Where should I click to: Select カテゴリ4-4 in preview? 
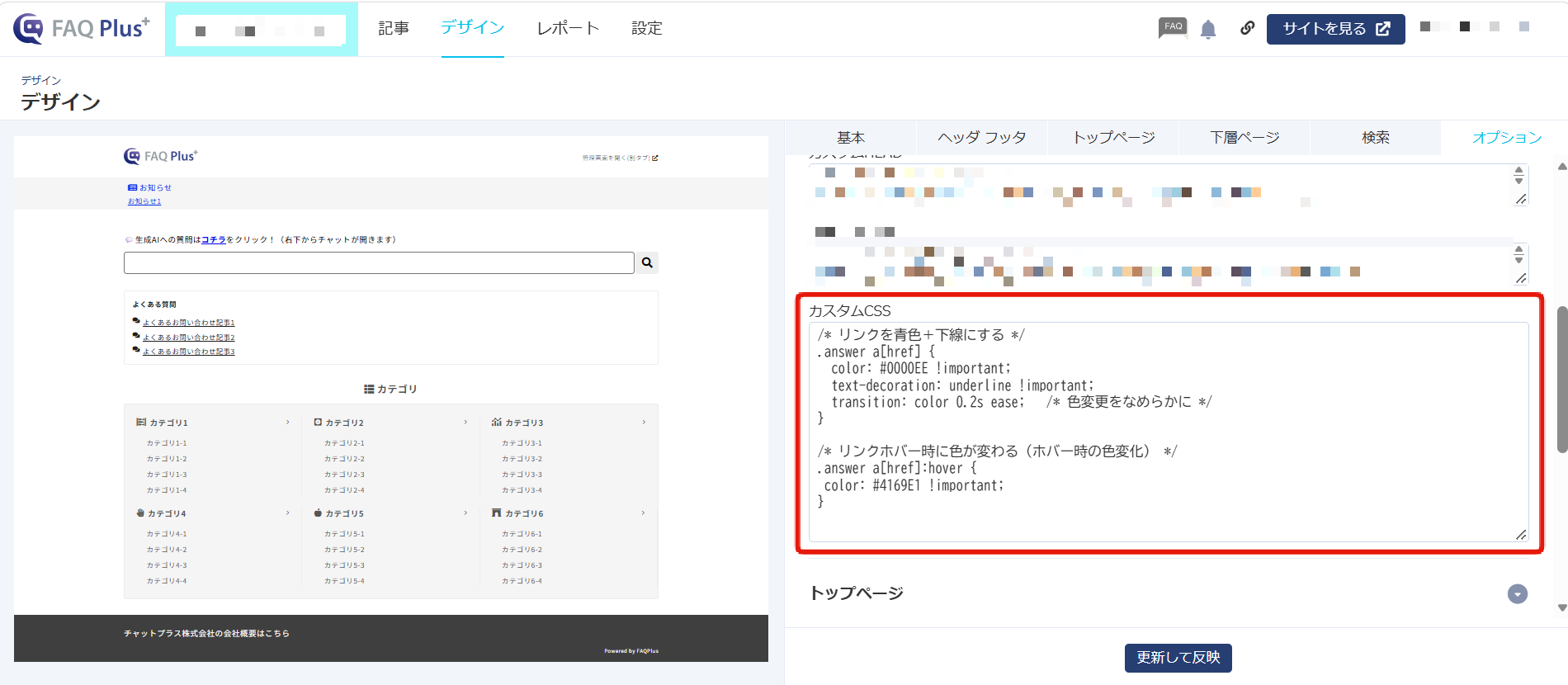click(167, 581)
